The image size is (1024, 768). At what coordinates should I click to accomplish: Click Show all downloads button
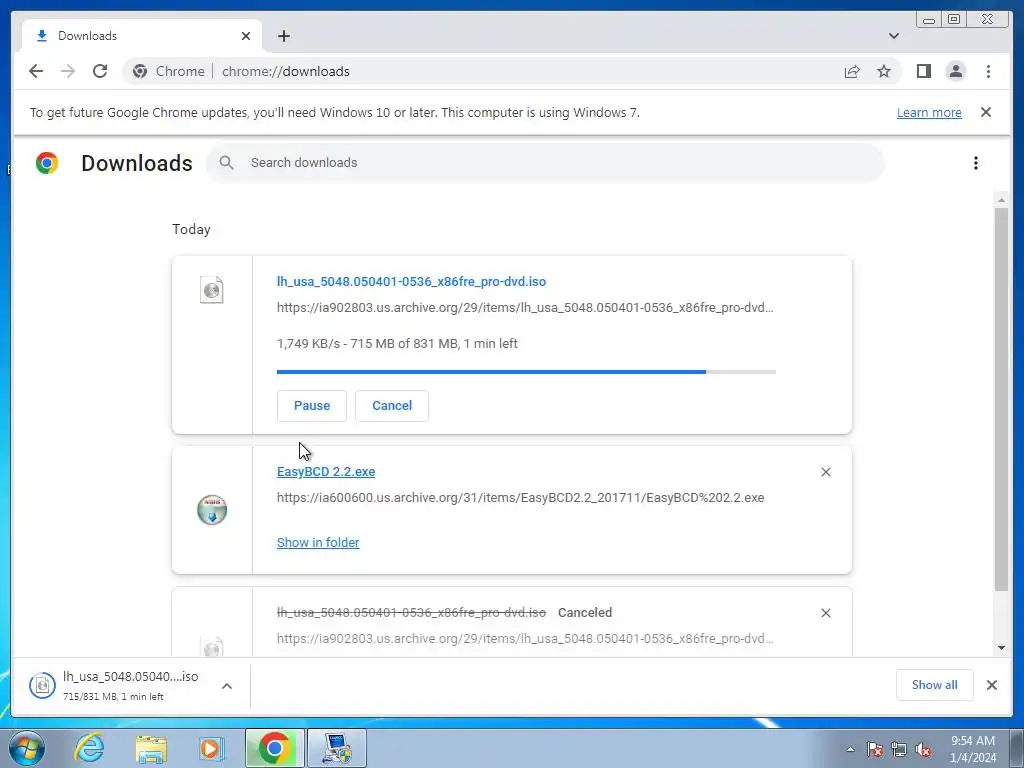(935, 685)
